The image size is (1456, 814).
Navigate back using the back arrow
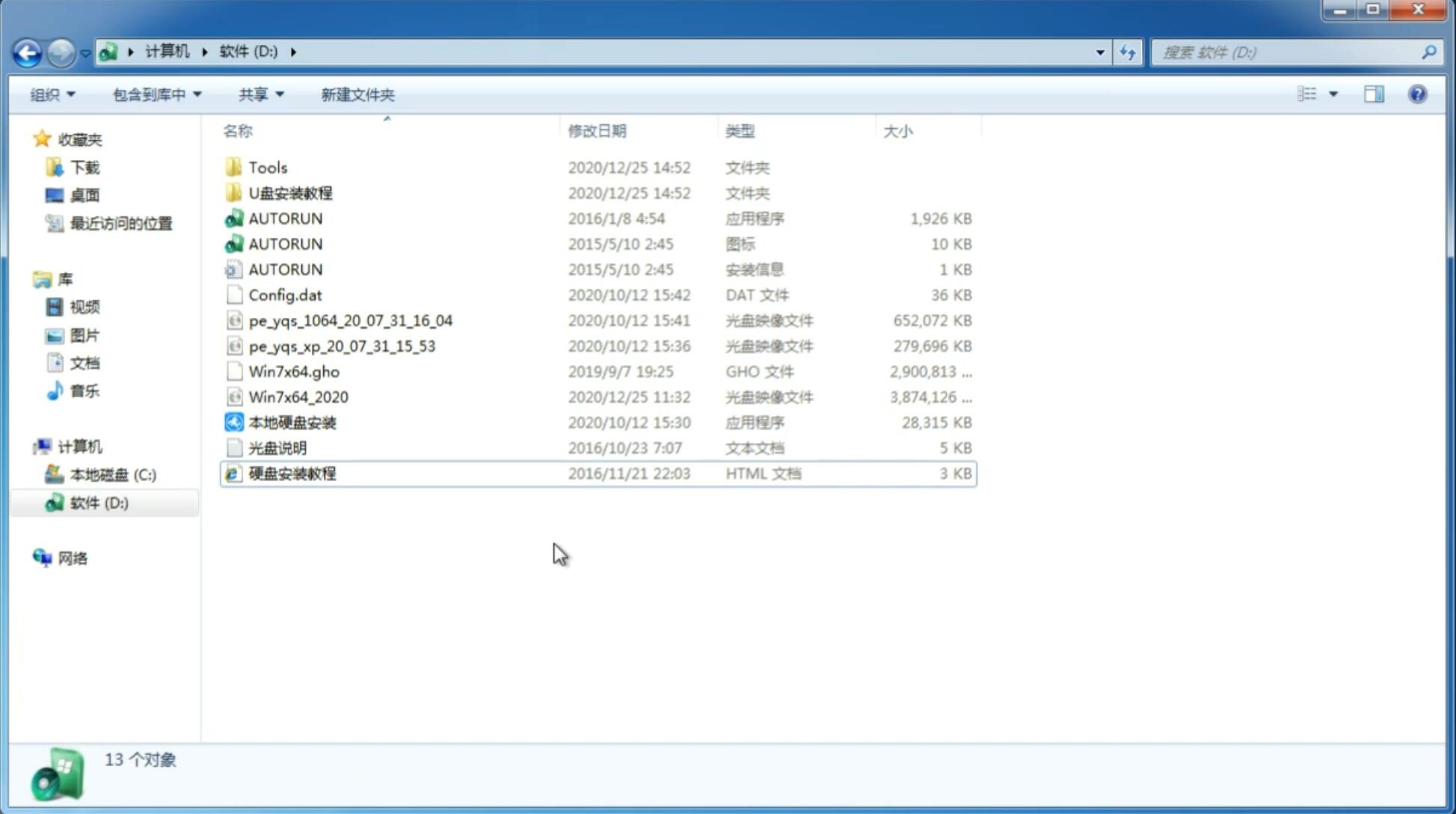point(28,51)
